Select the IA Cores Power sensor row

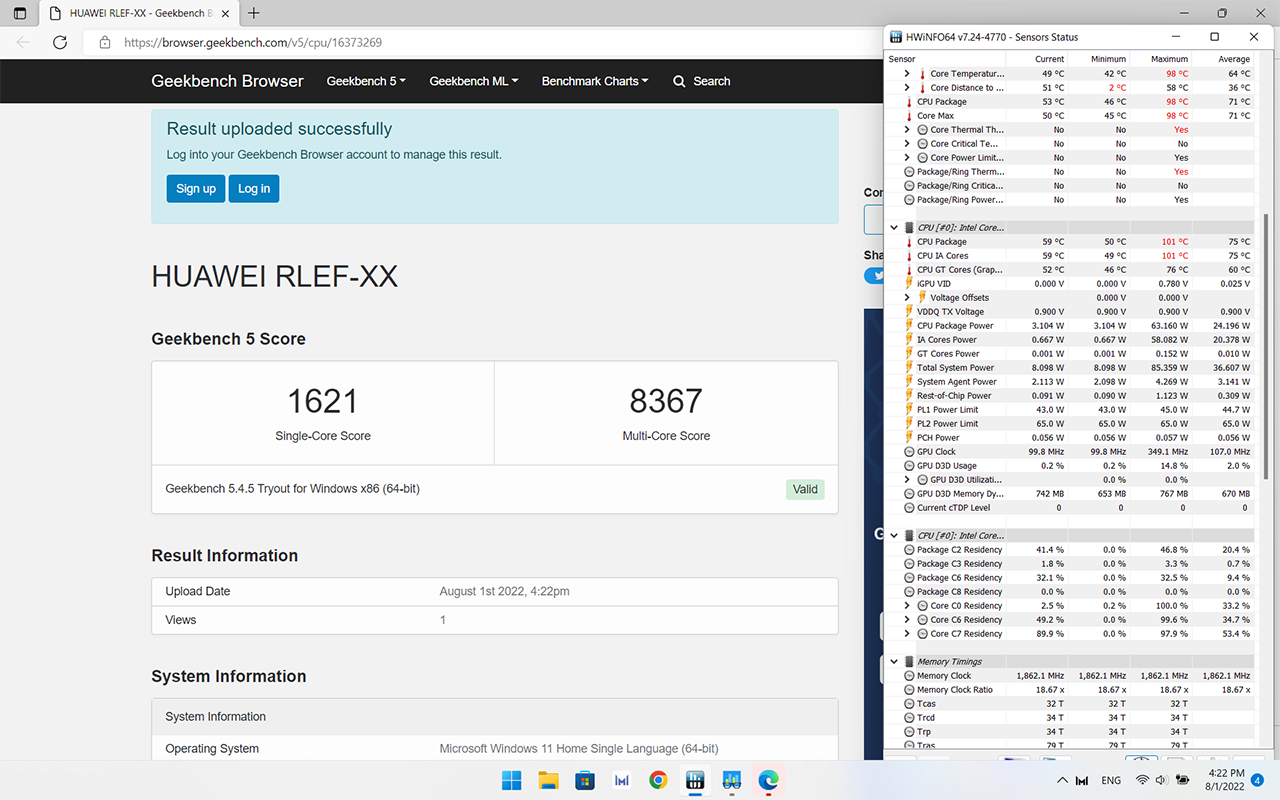click(1070, 340)
